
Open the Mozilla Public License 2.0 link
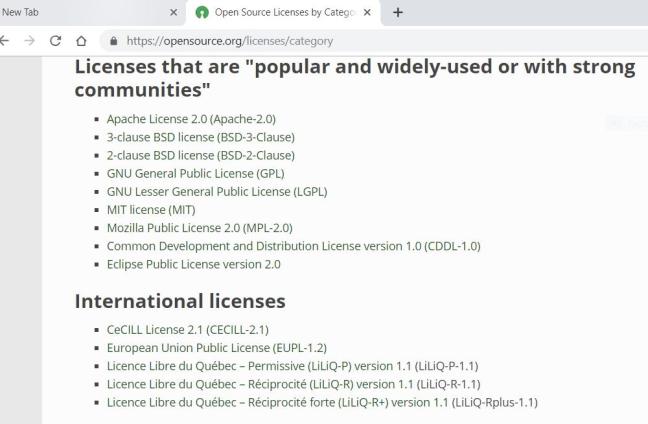point(200,228)
